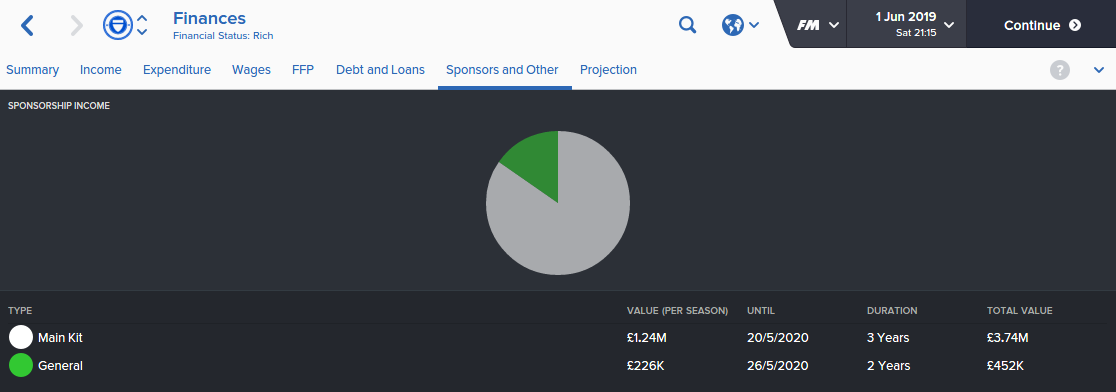Expand the club switcher up-down arrows

142,25
